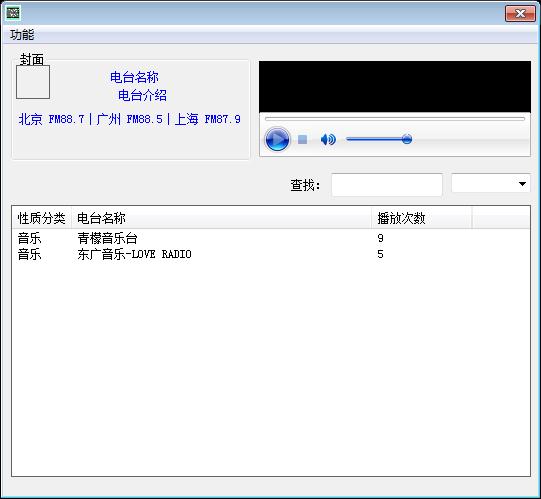Click the volume slider knob
The width and height of the screenshot is (541, 499).
coord(407,139)
